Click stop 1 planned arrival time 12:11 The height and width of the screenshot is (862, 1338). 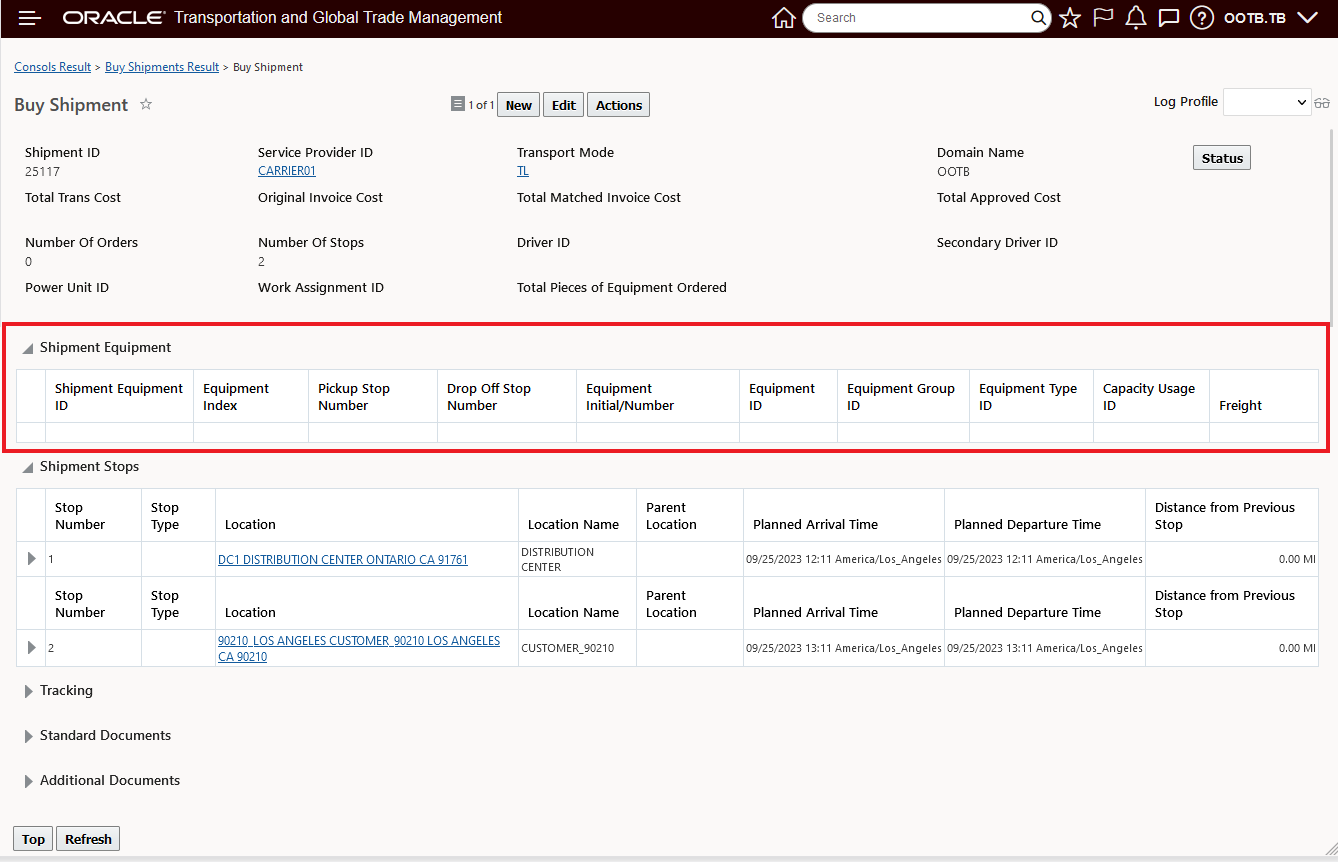click(843, 559)
